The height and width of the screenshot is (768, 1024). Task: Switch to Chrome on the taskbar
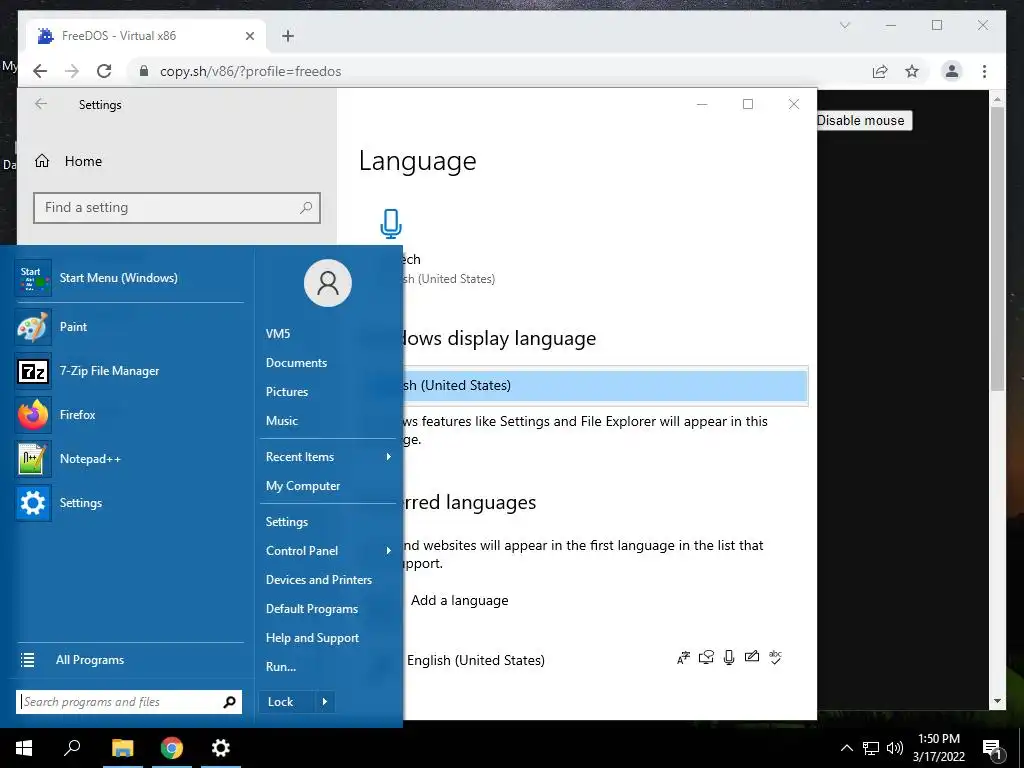tap(172, 748)
